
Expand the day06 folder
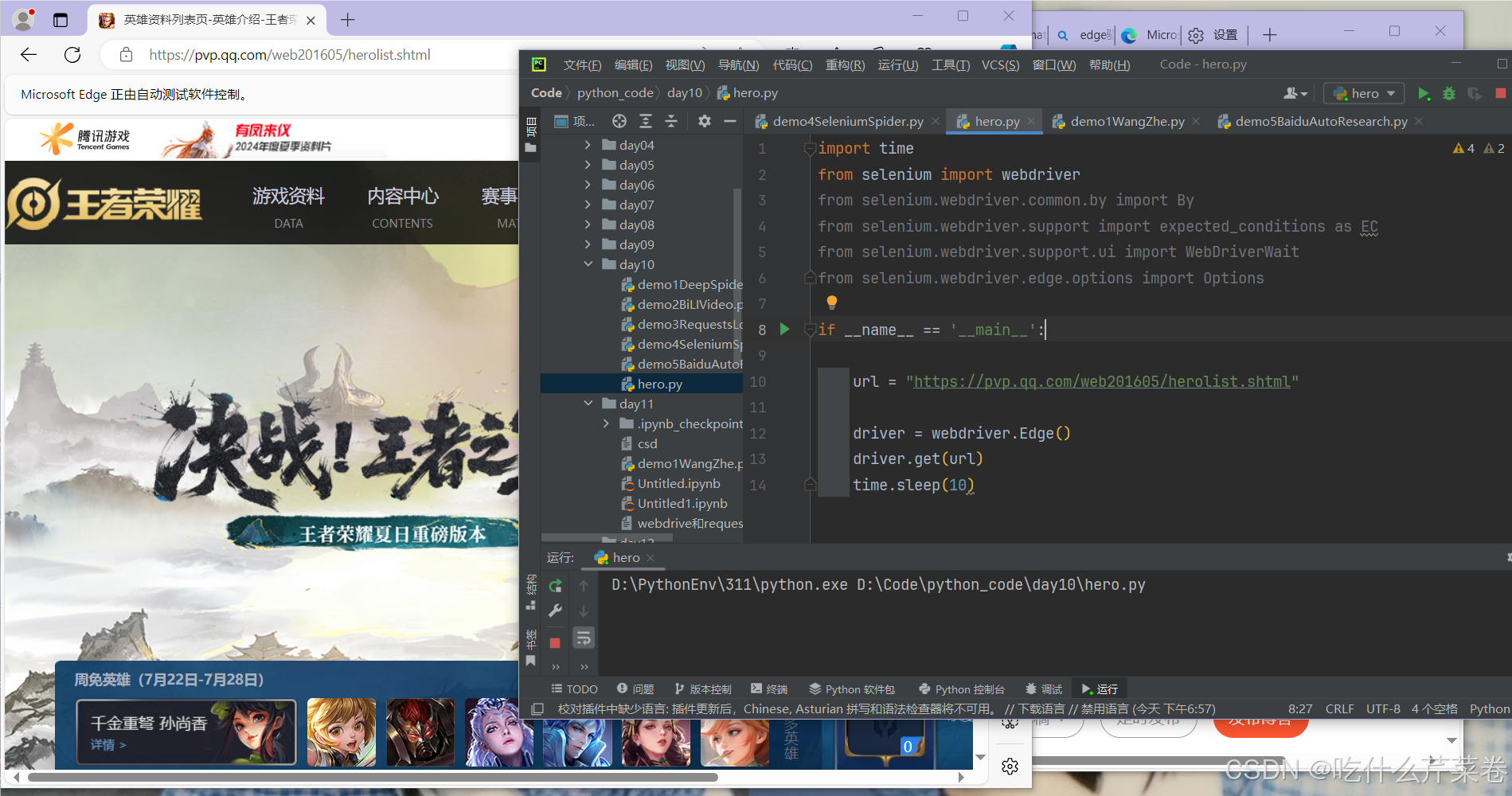point(588,185)
